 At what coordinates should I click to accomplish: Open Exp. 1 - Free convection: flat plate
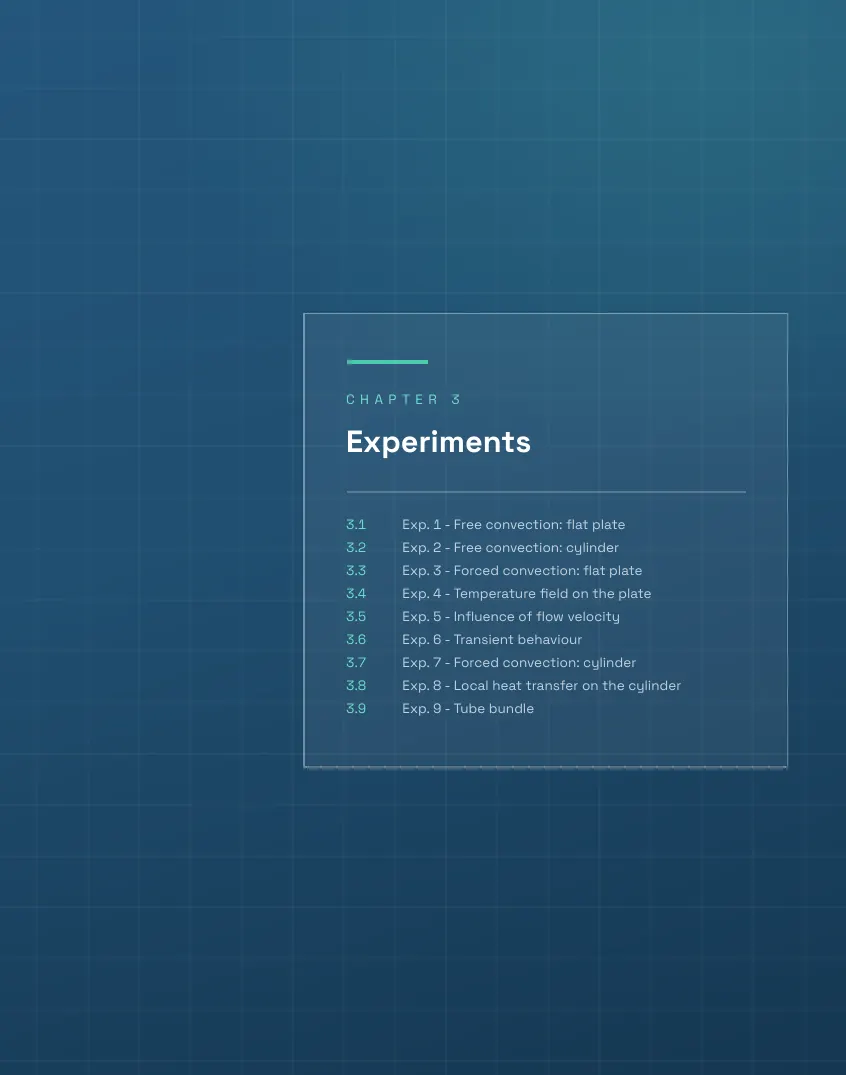tap(513, 524)
